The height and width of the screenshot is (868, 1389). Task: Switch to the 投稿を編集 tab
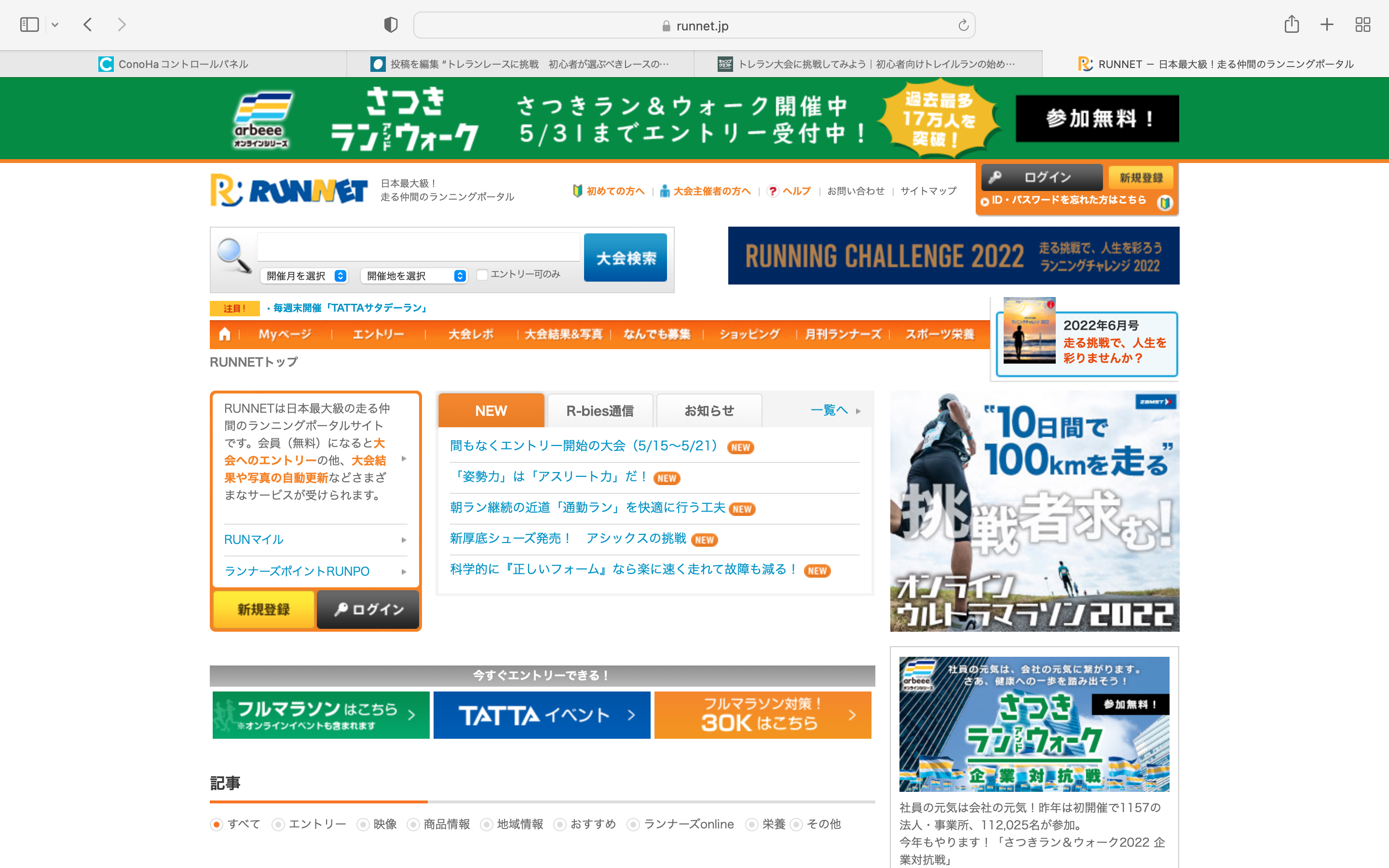click(520, 64)
